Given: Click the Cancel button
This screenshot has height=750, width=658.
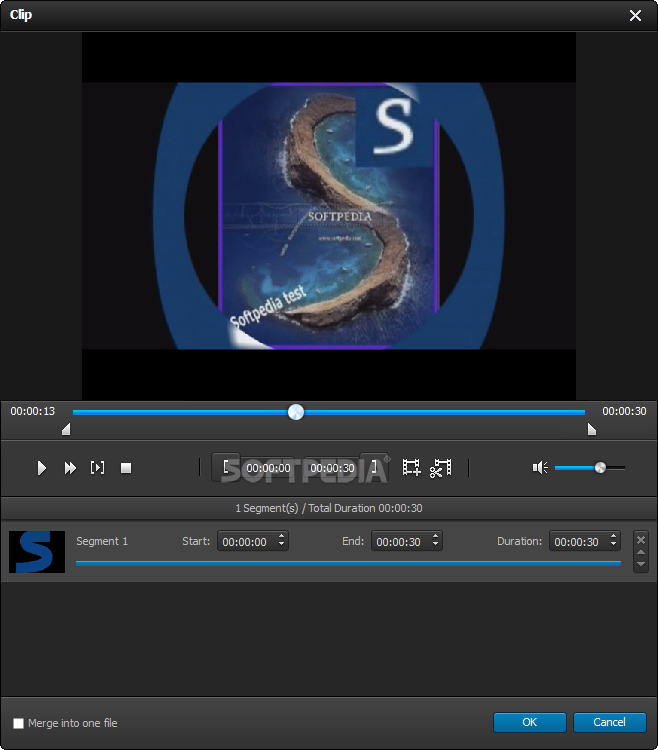Looking at the screenshot, I should (610, 722).
